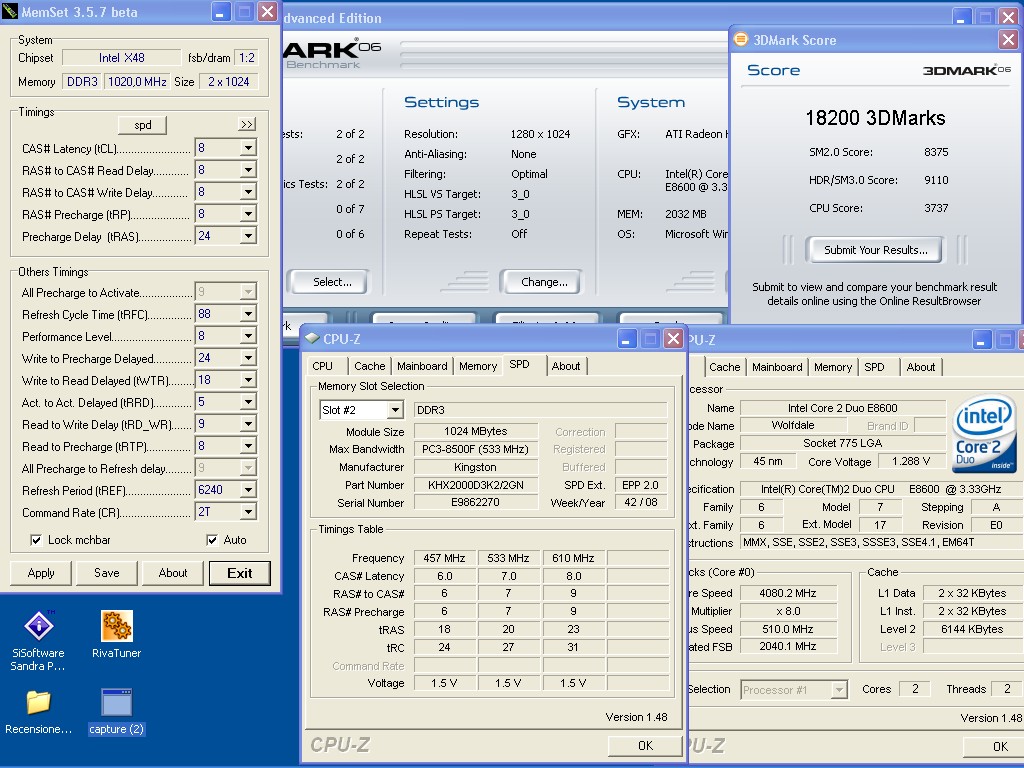Click the 1020,0 MHz memory frequency field
Screen dimensions: 1024x768
tap(137, 82)
